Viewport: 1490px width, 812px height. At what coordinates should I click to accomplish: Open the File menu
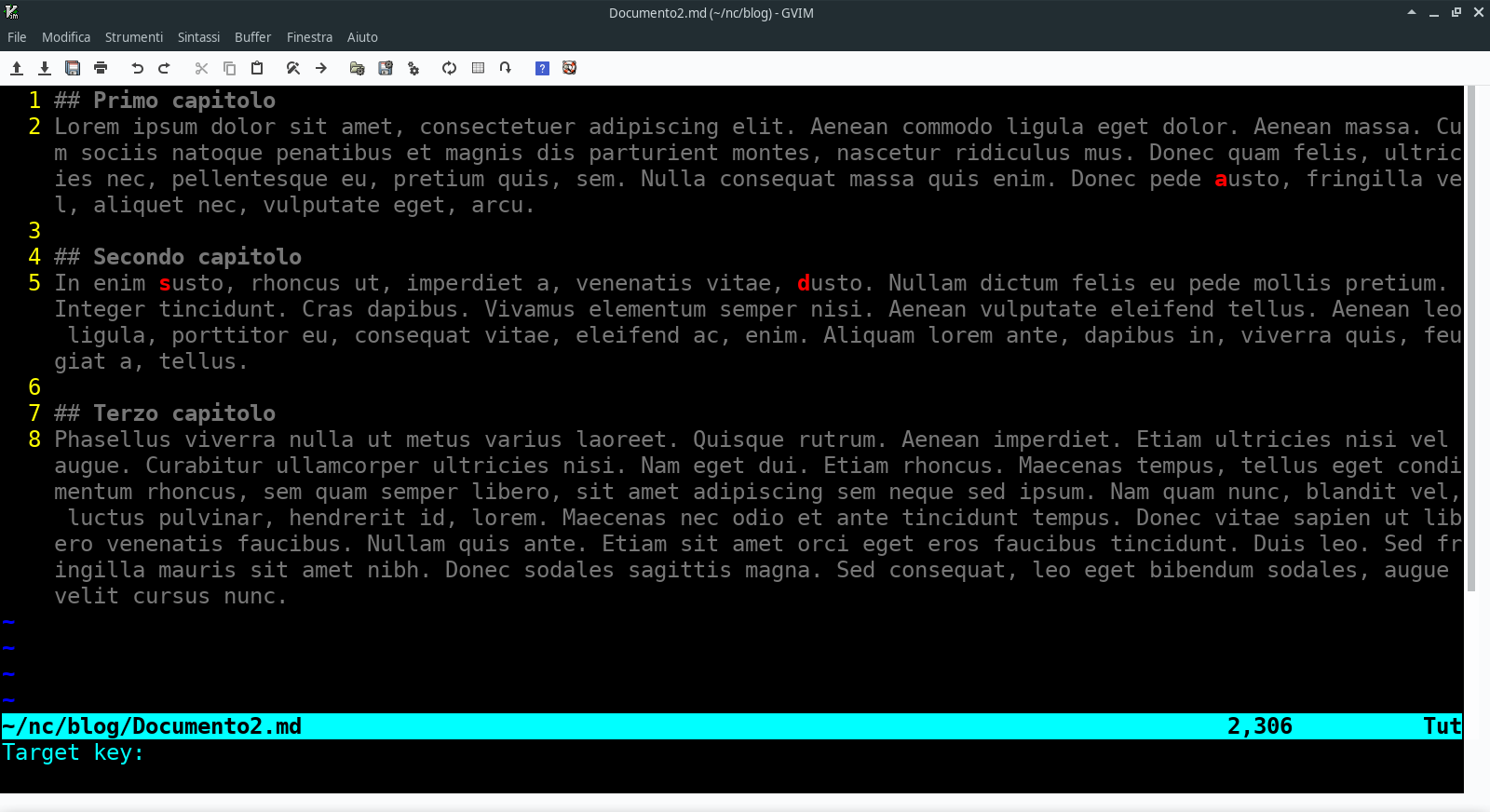coord(17,37)
